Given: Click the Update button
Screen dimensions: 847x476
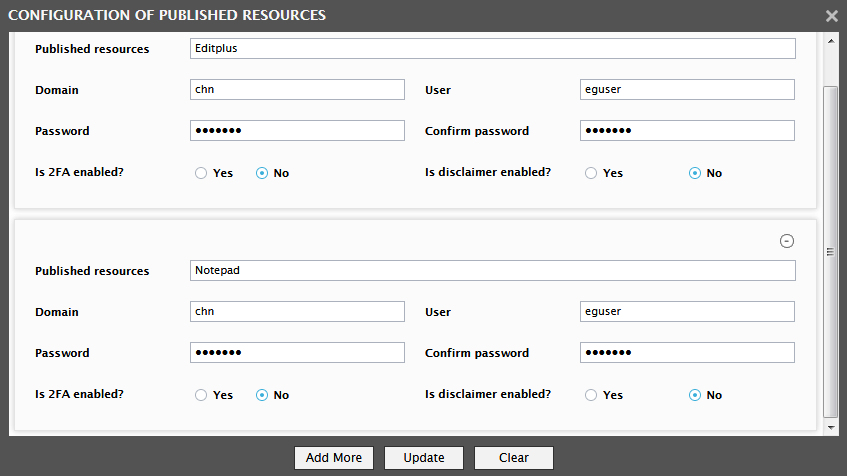Looking at the screenshot, I should [x=424, y=458].
